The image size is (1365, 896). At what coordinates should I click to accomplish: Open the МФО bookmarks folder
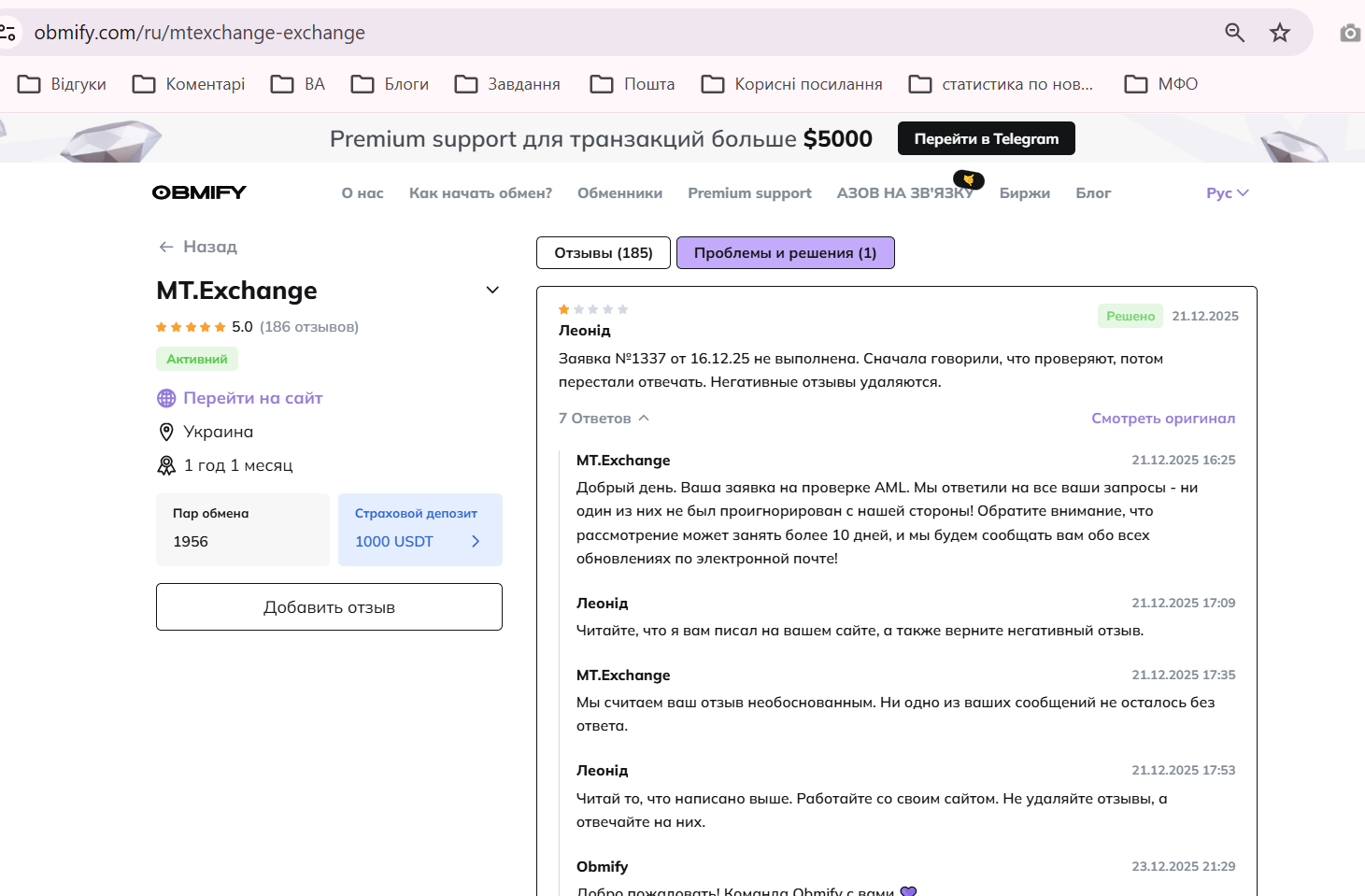(1161, 84)
